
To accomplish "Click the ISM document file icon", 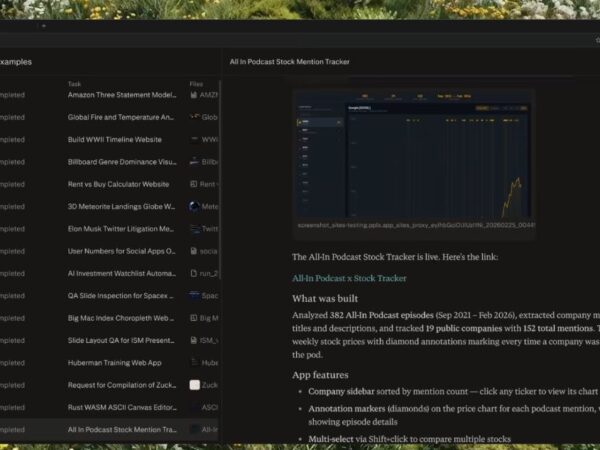I will pyautogui.click(x=194, y=340).
